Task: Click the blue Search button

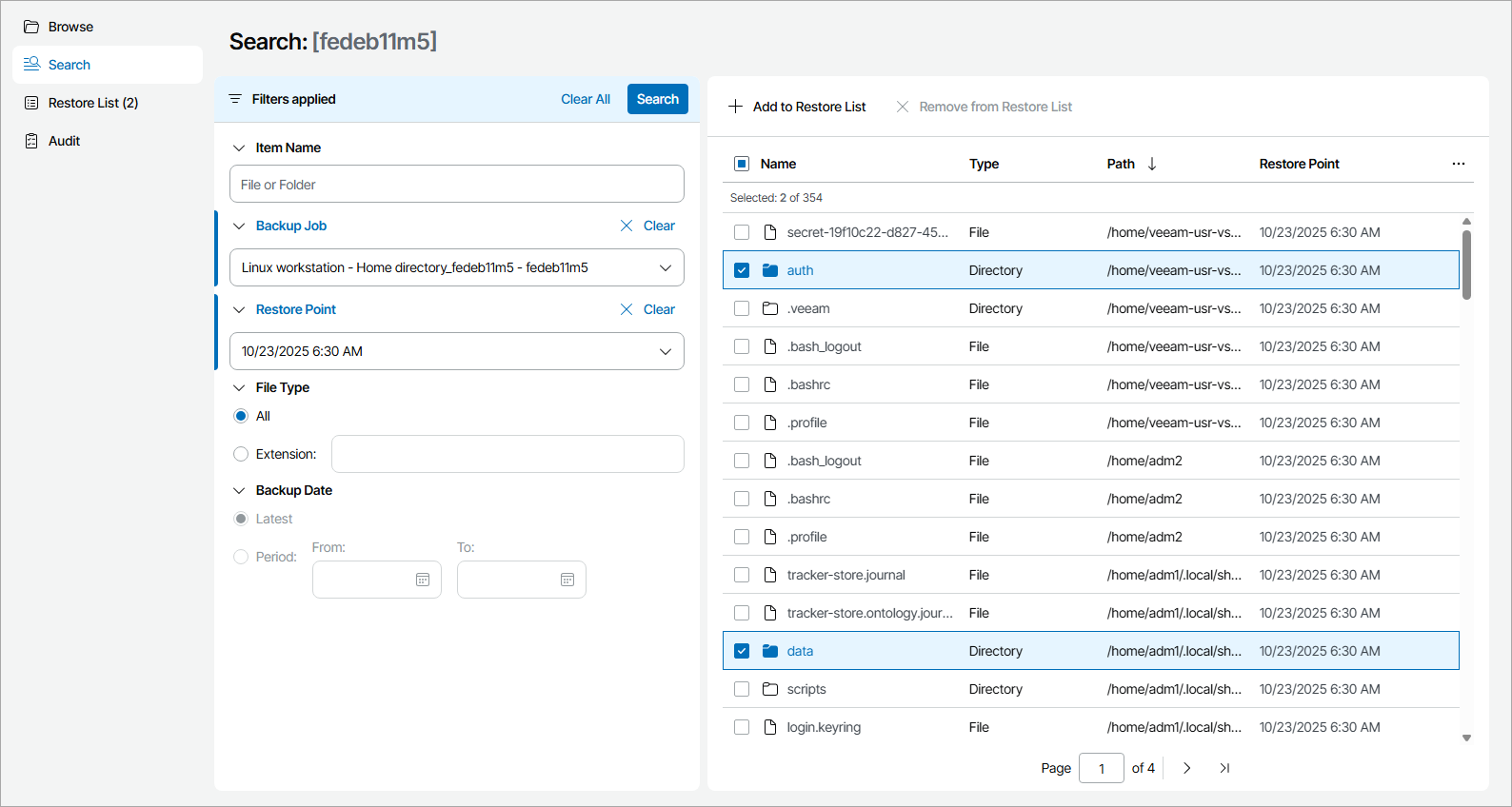Action: [657, 99]
